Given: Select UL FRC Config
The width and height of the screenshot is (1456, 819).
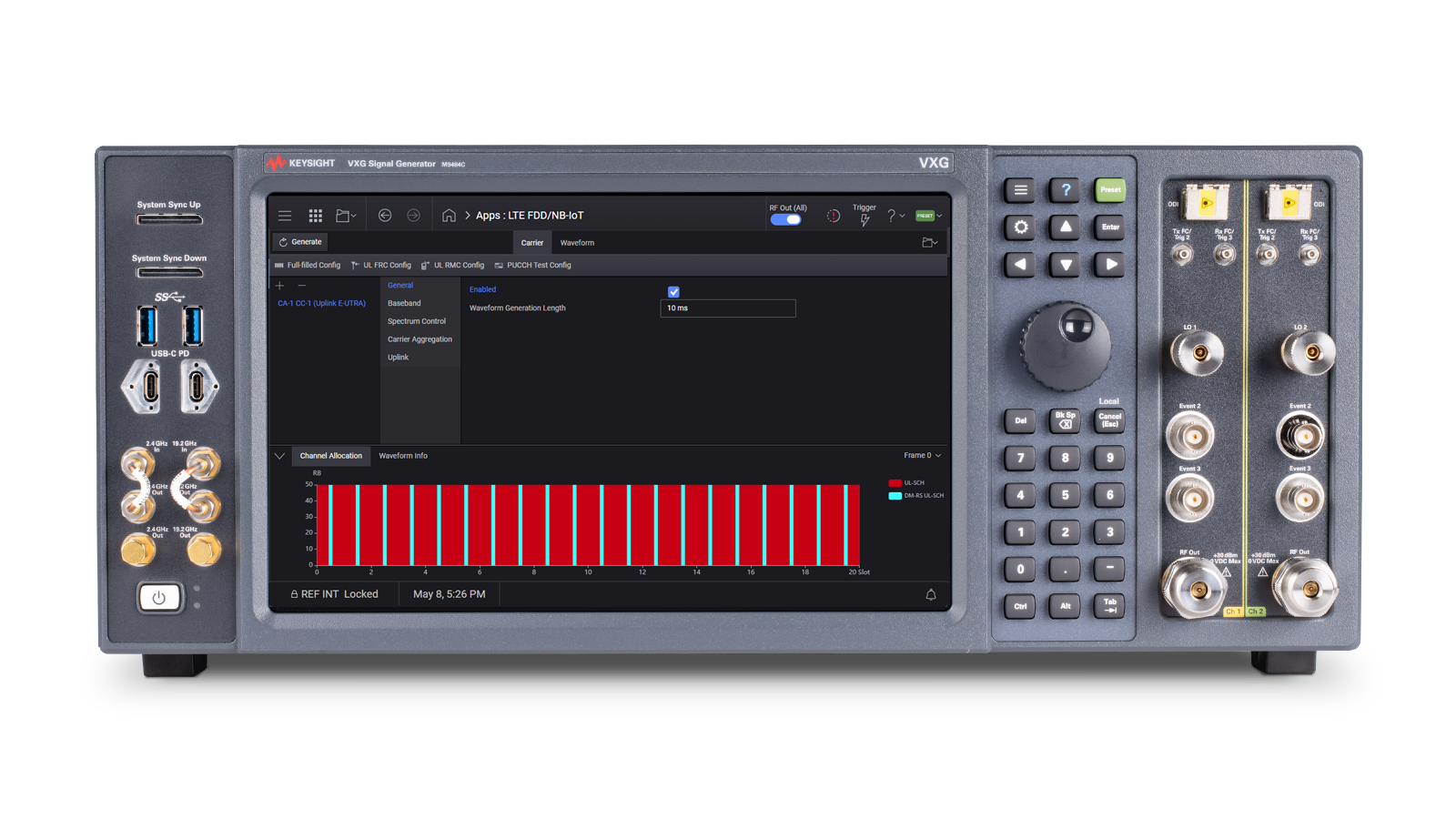Looking at the screenshot, I should [x=381, y=266].
